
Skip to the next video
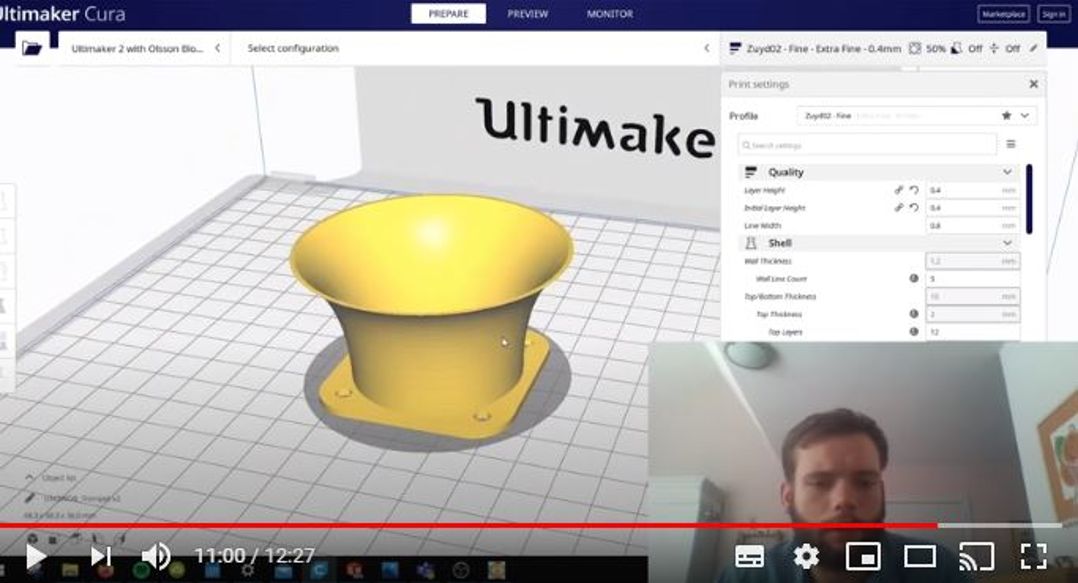coord(101,556)
